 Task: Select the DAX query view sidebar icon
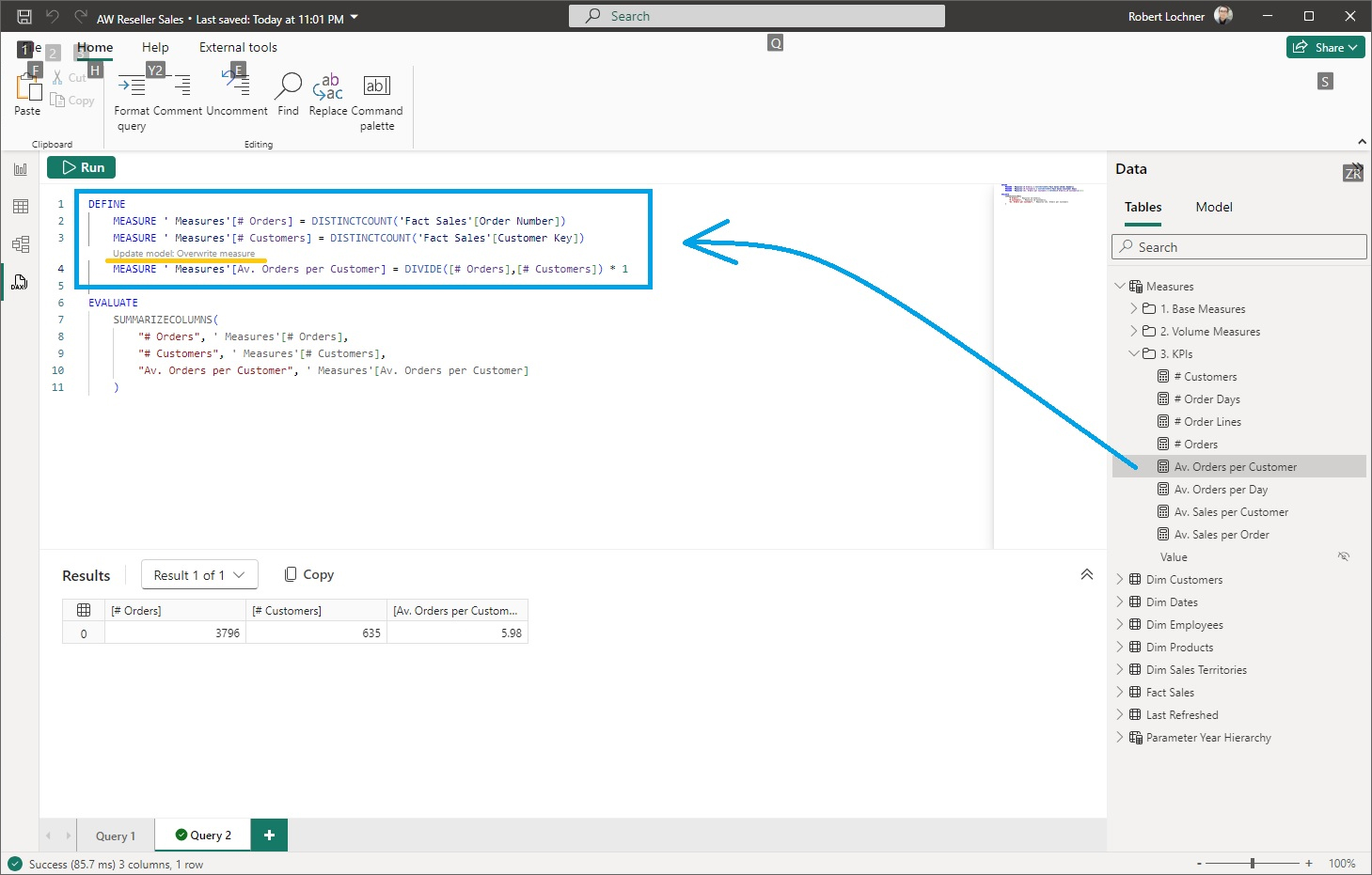pos(21,281)
